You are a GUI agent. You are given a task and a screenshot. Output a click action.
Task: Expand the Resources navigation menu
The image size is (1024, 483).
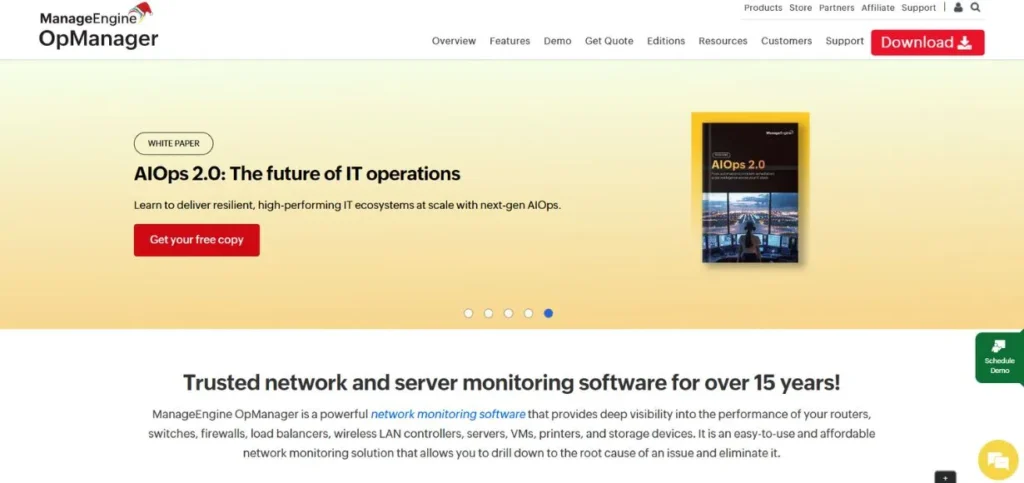[723, 41]
